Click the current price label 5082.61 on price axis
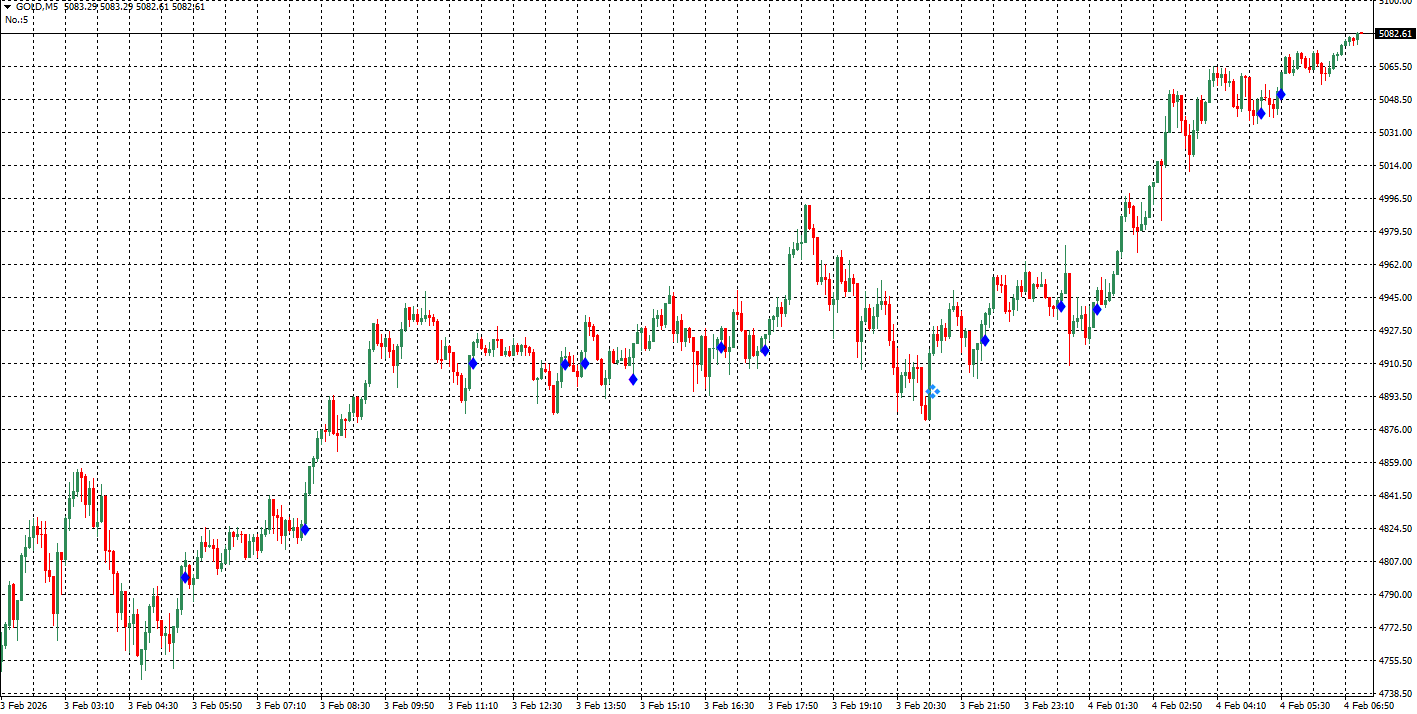Image resolution: width=1417 pixels, height=714 pixels. 1394,34
